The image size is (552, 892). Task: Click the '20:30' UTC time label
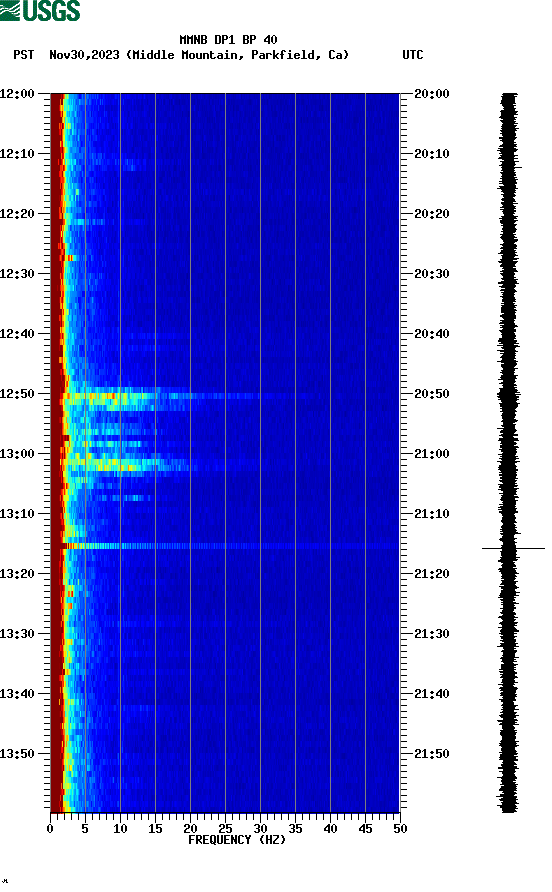[x=431, y=274]
